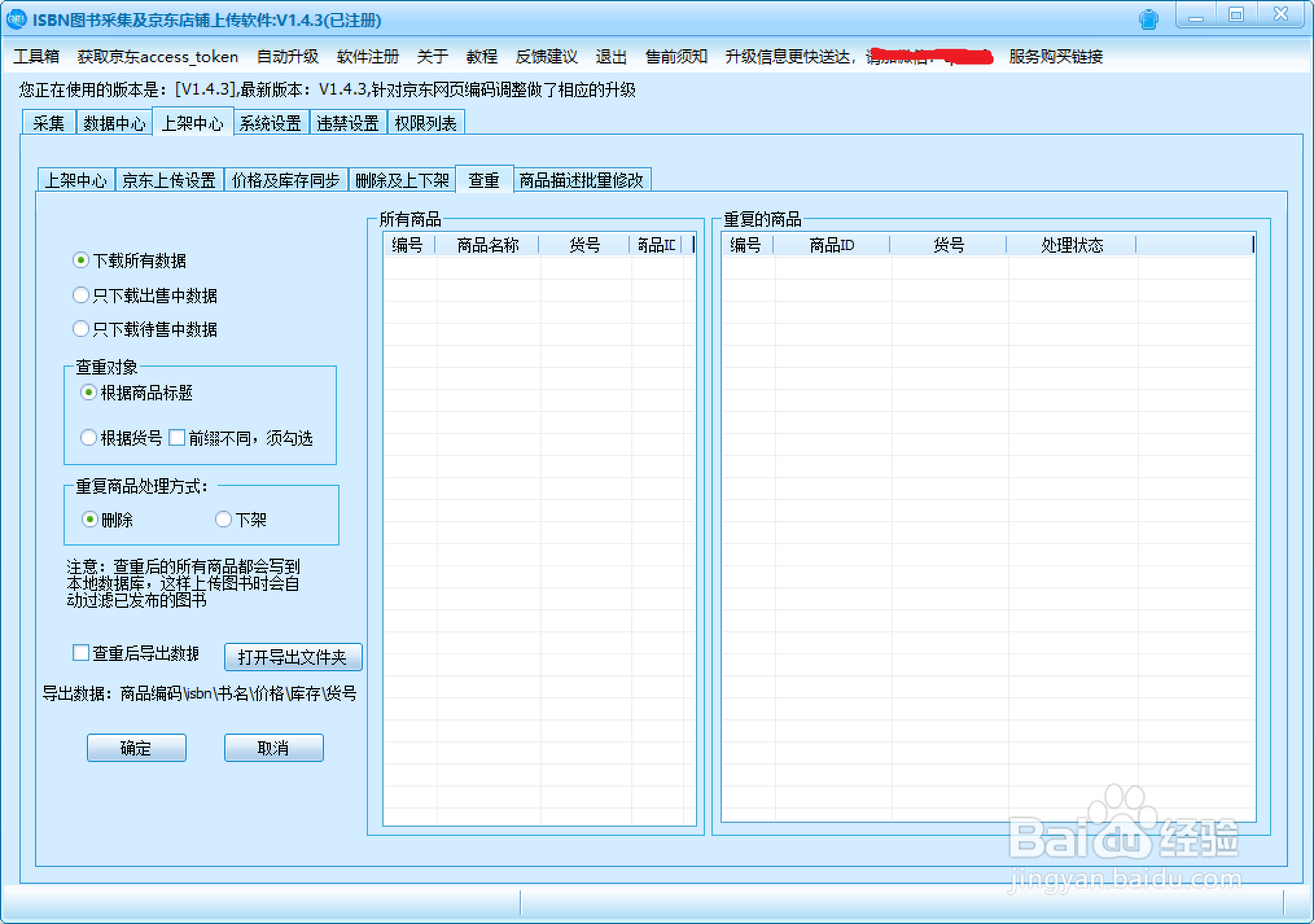Select 下架 as duplicate handling method
The width and height of the screenshot is (1314, 924).
tap(224, 520)
